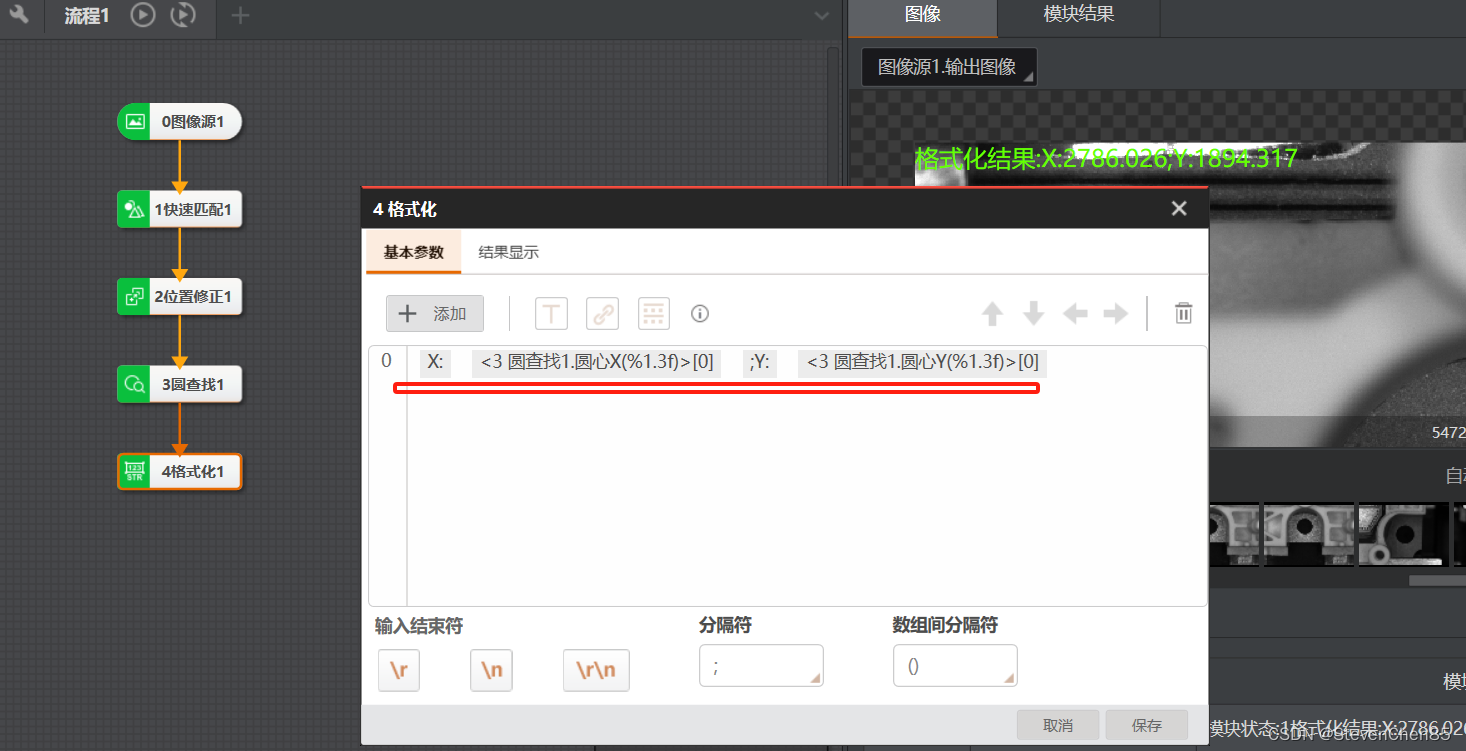Select the X: text token
The height and width of the screenshot is (751, 1466).
point(436,362)
